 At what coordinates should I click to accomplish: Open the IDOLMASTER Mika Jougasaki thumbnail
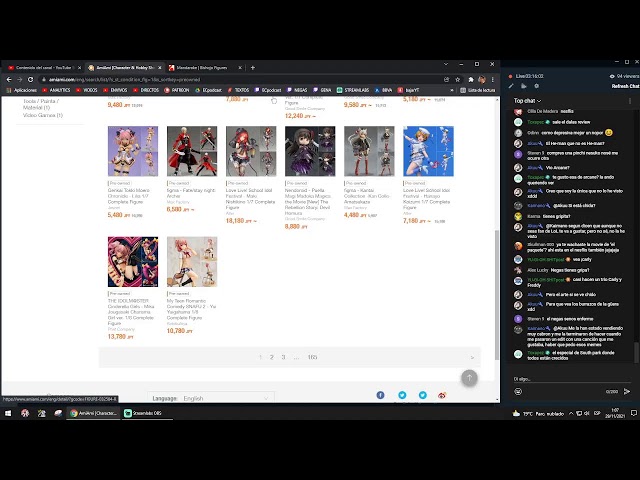133,262
